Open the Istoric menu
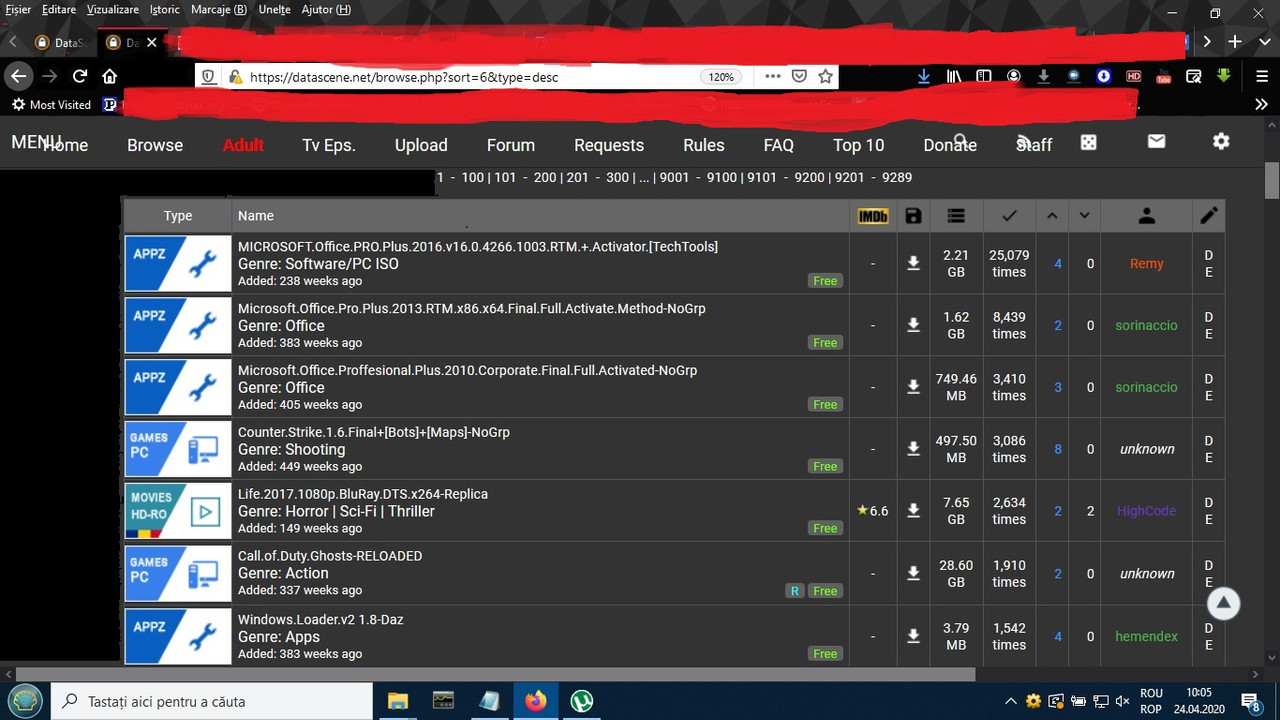The width and height of the screenshot is (1280, 720). coord(165,10)
